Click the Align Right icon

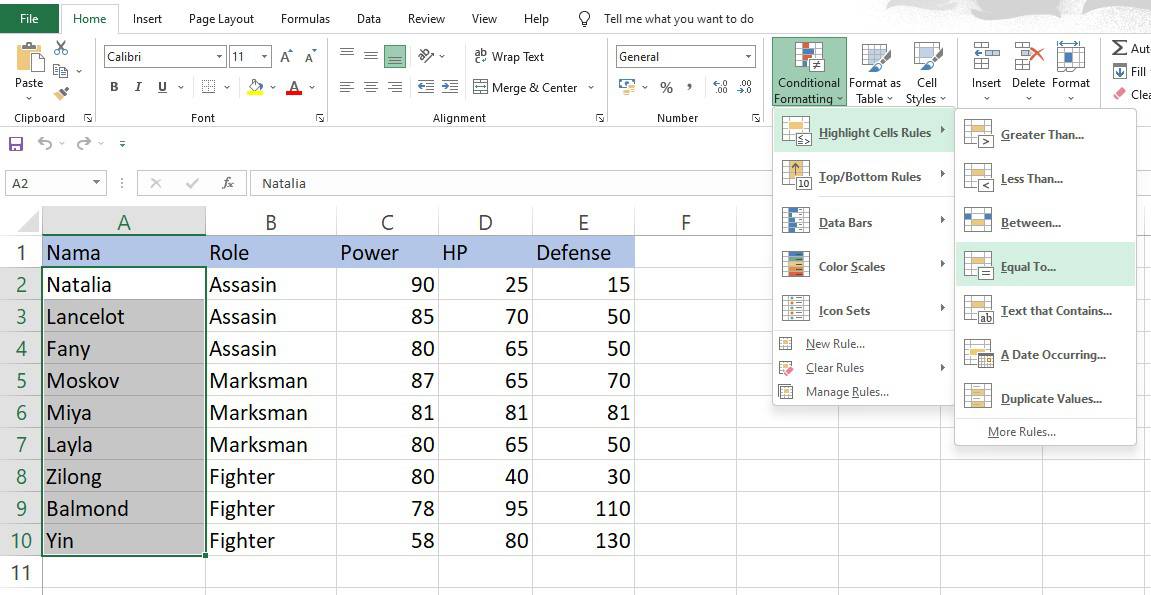[x=395, y=87]
